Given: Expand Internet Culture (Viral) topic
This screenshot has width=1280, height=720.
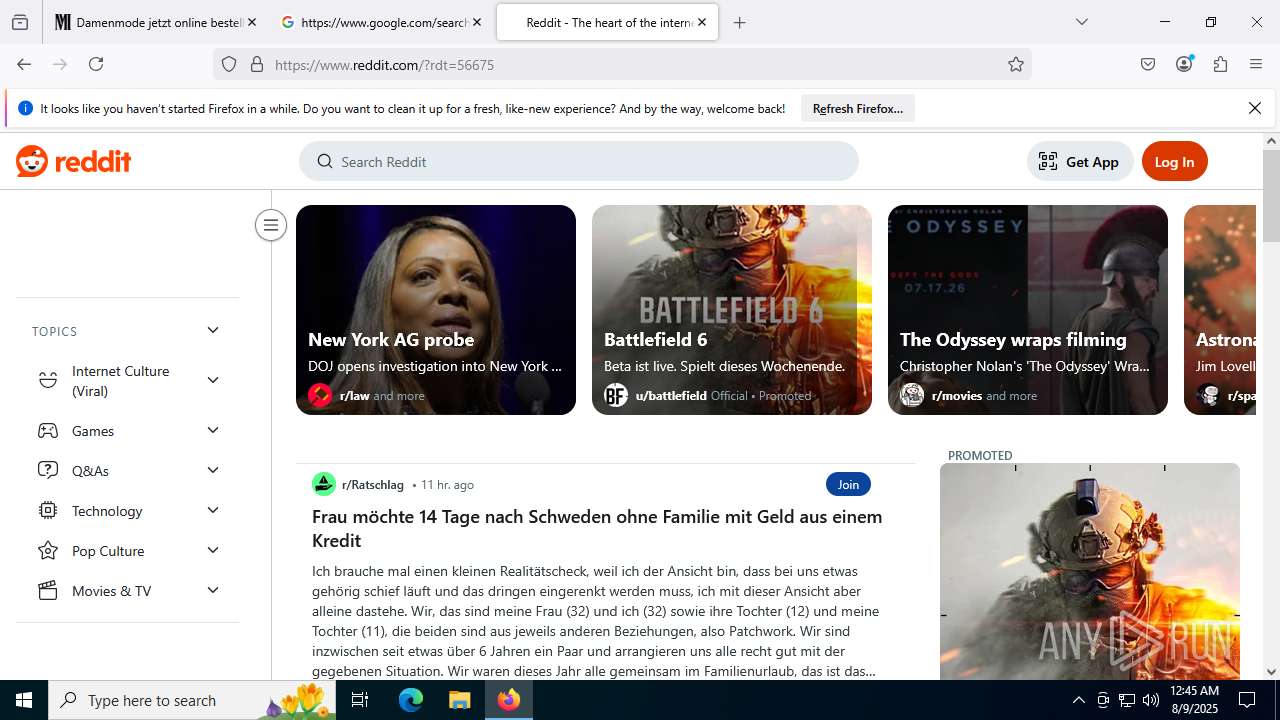Looking at the screenshot, I should pyautogui.click(x=212, y=380).
